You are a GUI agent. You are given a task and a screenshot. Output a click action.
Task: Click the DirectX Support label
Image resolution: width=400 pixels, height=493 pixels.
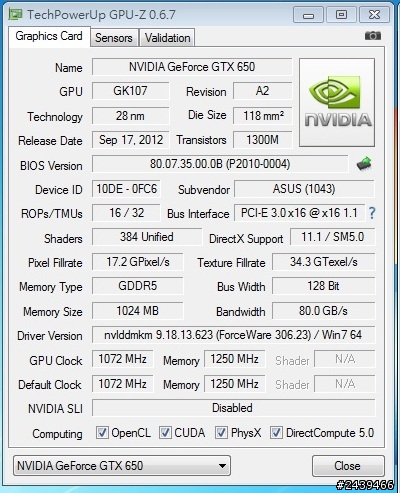coord(246,239)
